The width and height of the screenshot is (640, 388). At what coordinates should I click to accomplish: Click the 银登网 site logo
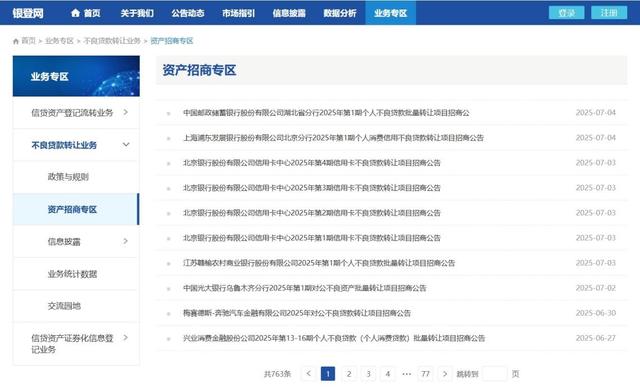(x=28, y=13)
